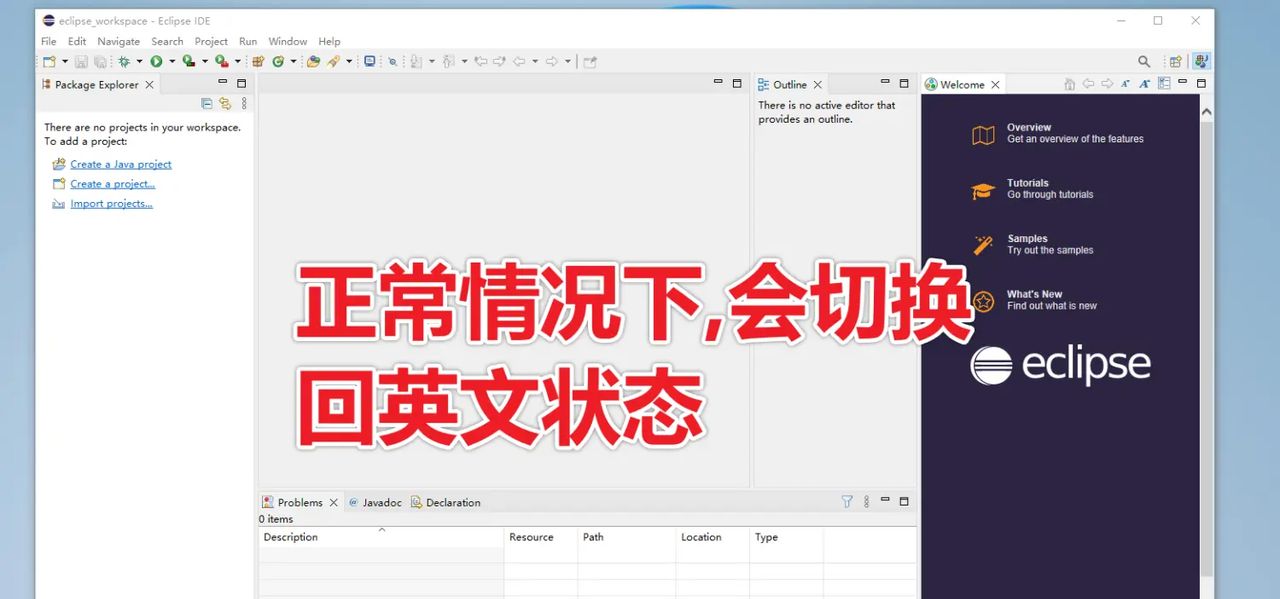Open the Window menu
The height and width of the screenshot is (599, 1280).
pyautogui.click(x=287, y=42)
